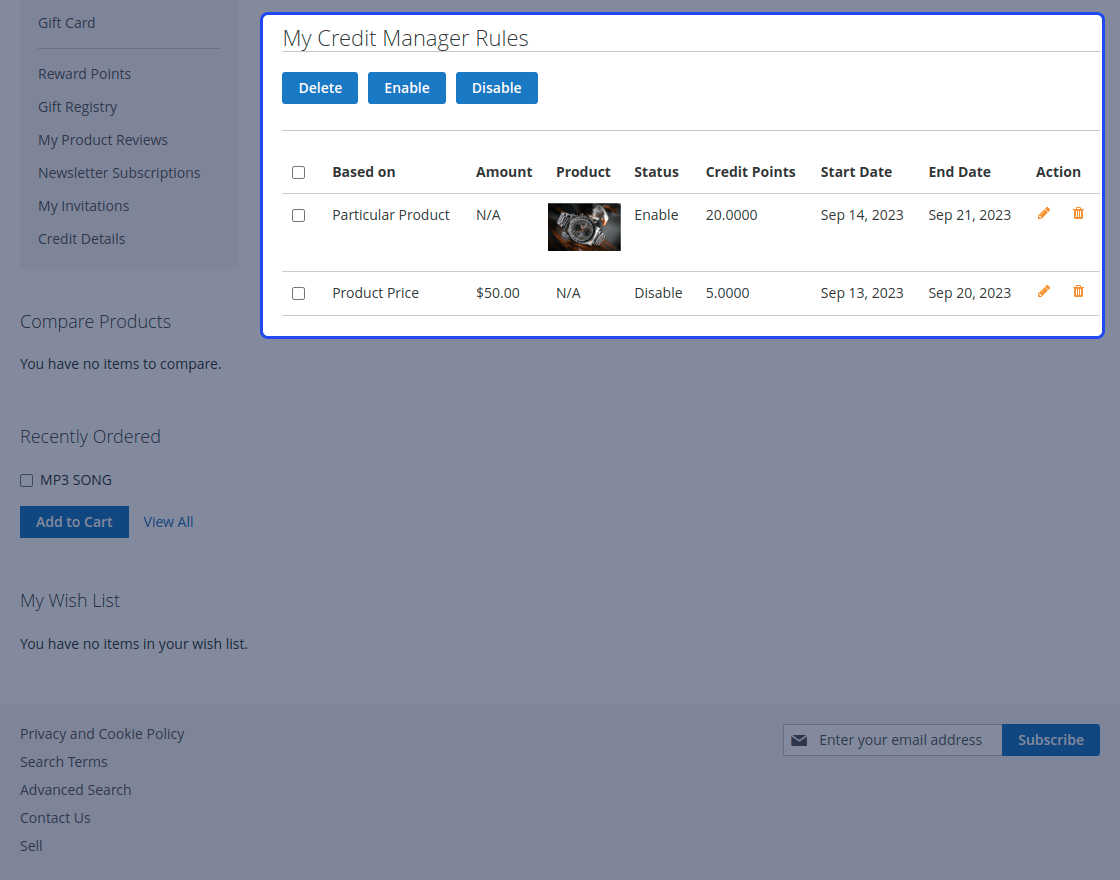Click the Sep 20, 2023 end date

(x=969, y=293)
